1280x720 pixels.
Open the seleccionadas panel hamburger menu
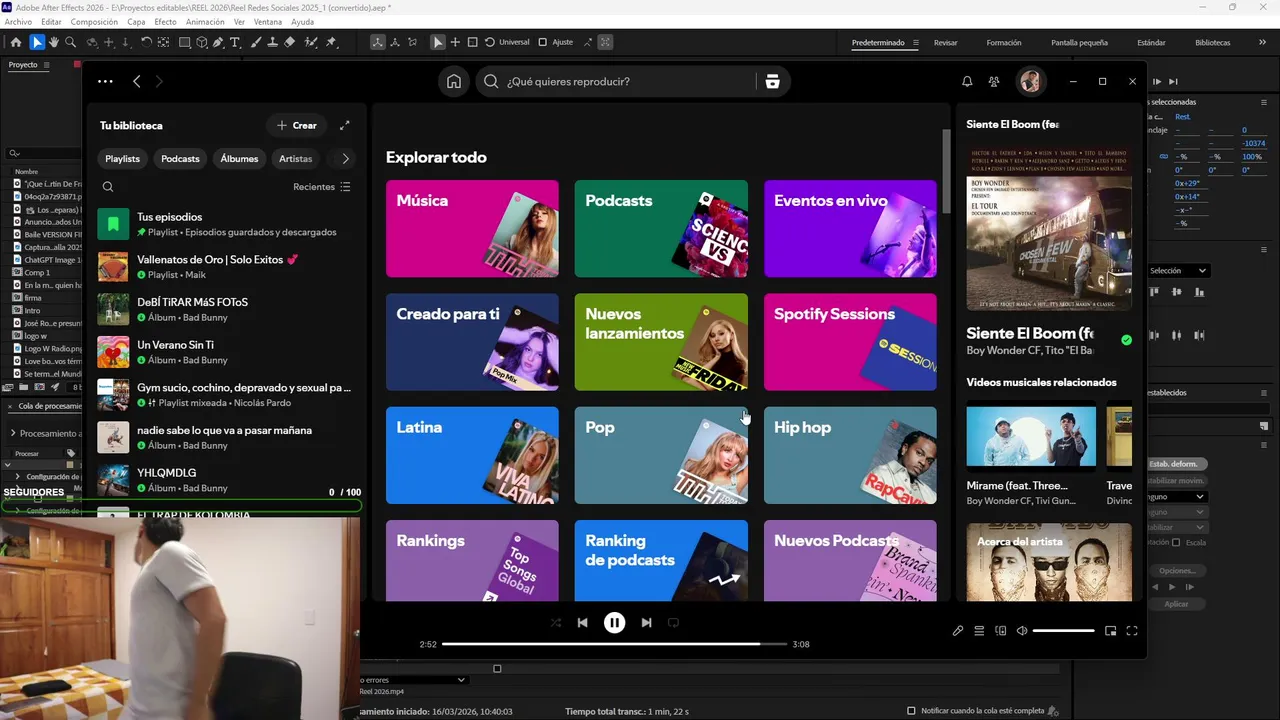(1263, 102)
